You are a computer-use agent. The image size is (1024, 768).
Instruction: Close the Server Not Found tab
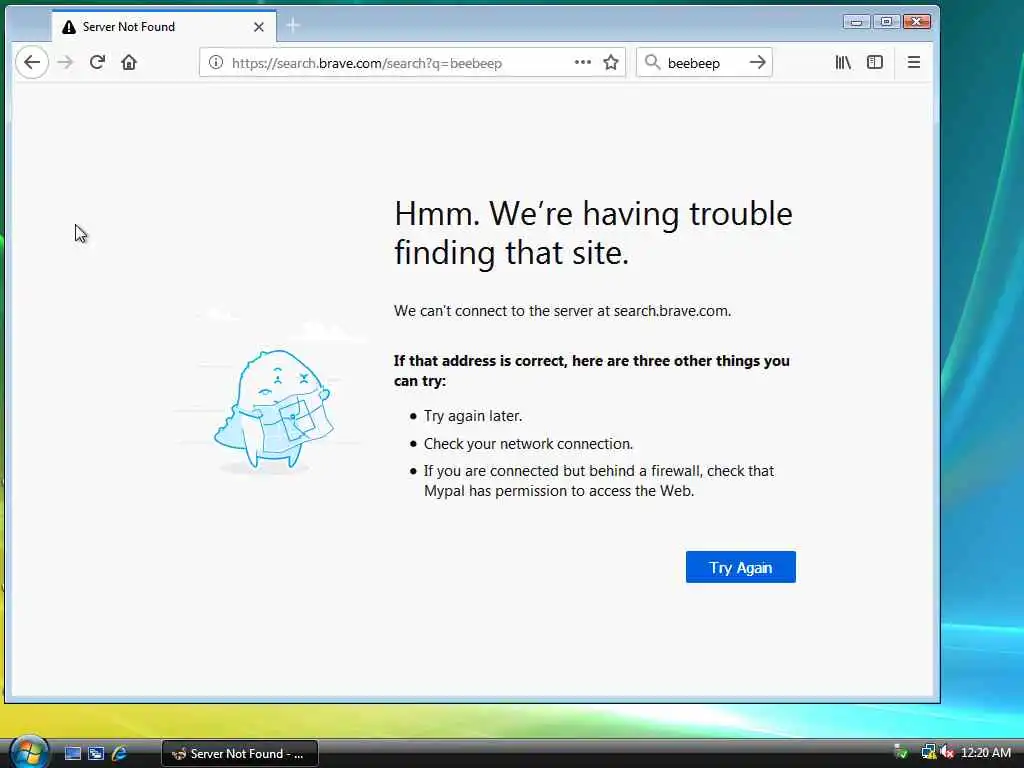pos(259,27)
